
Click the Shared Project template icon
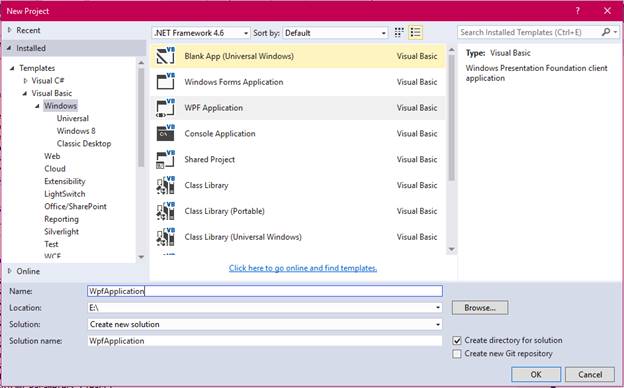[166, 160]
